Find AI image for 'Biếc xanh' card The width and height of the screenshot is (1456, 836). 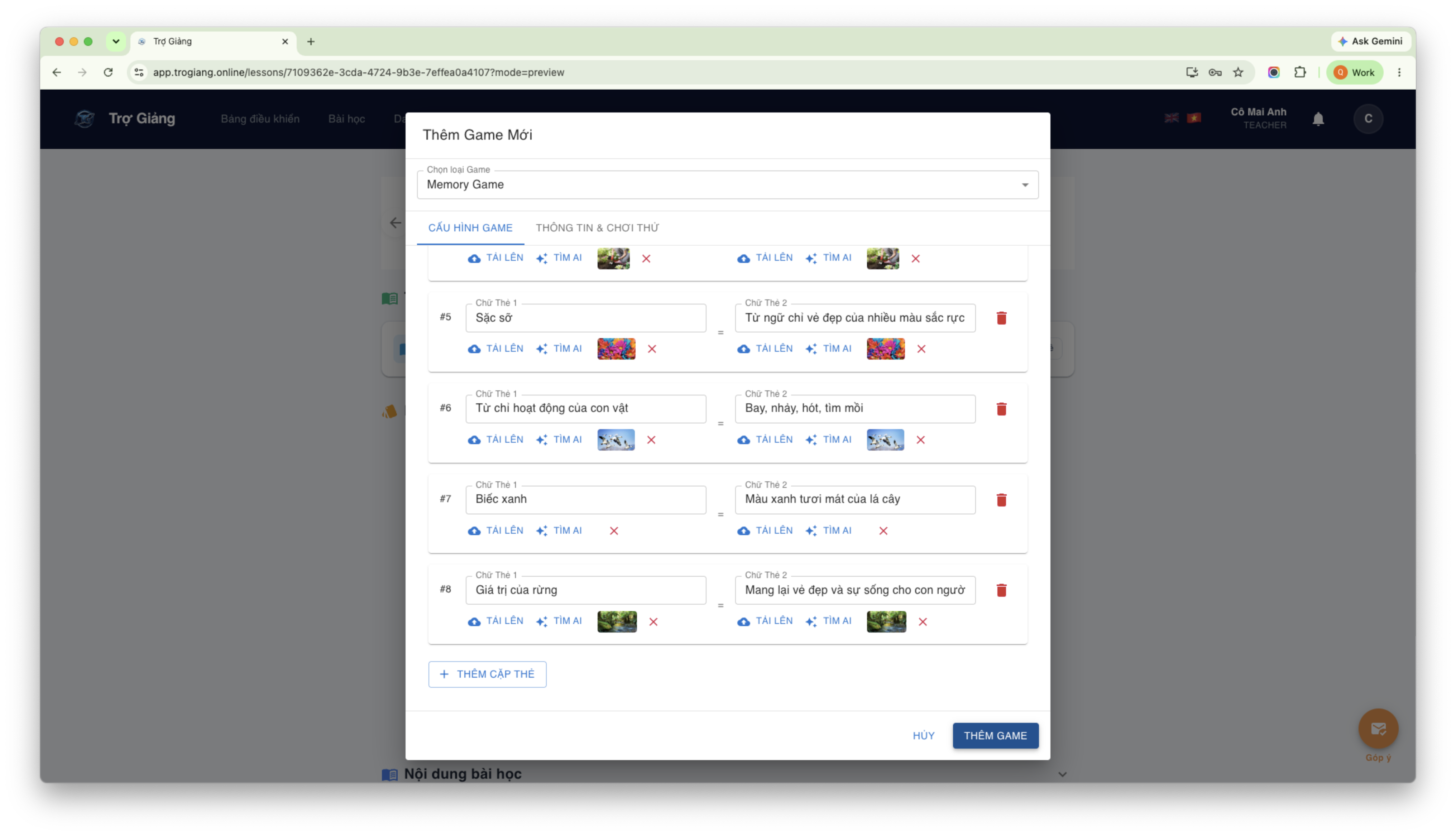[559, 530]
